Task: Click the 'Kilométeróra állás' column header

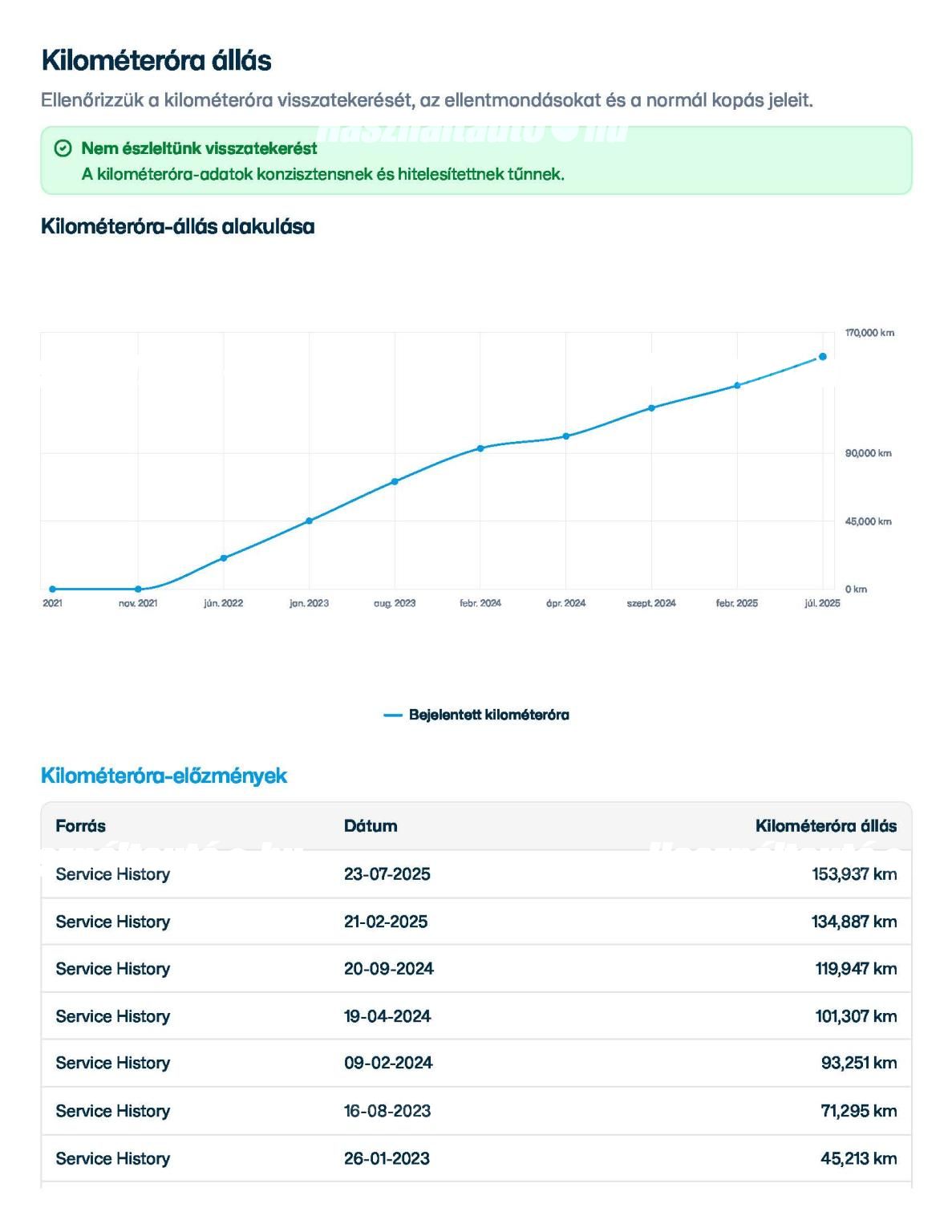Action: click(826, 825)
